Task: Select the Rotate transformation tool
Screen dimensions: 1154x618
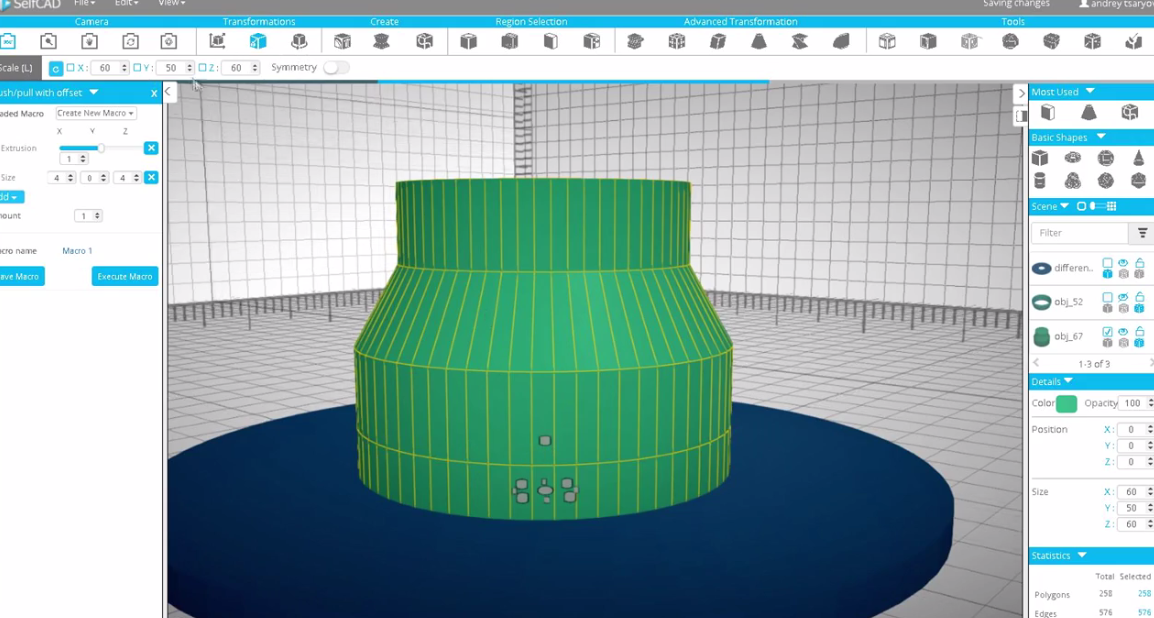Action: click(x=299, y=41)
